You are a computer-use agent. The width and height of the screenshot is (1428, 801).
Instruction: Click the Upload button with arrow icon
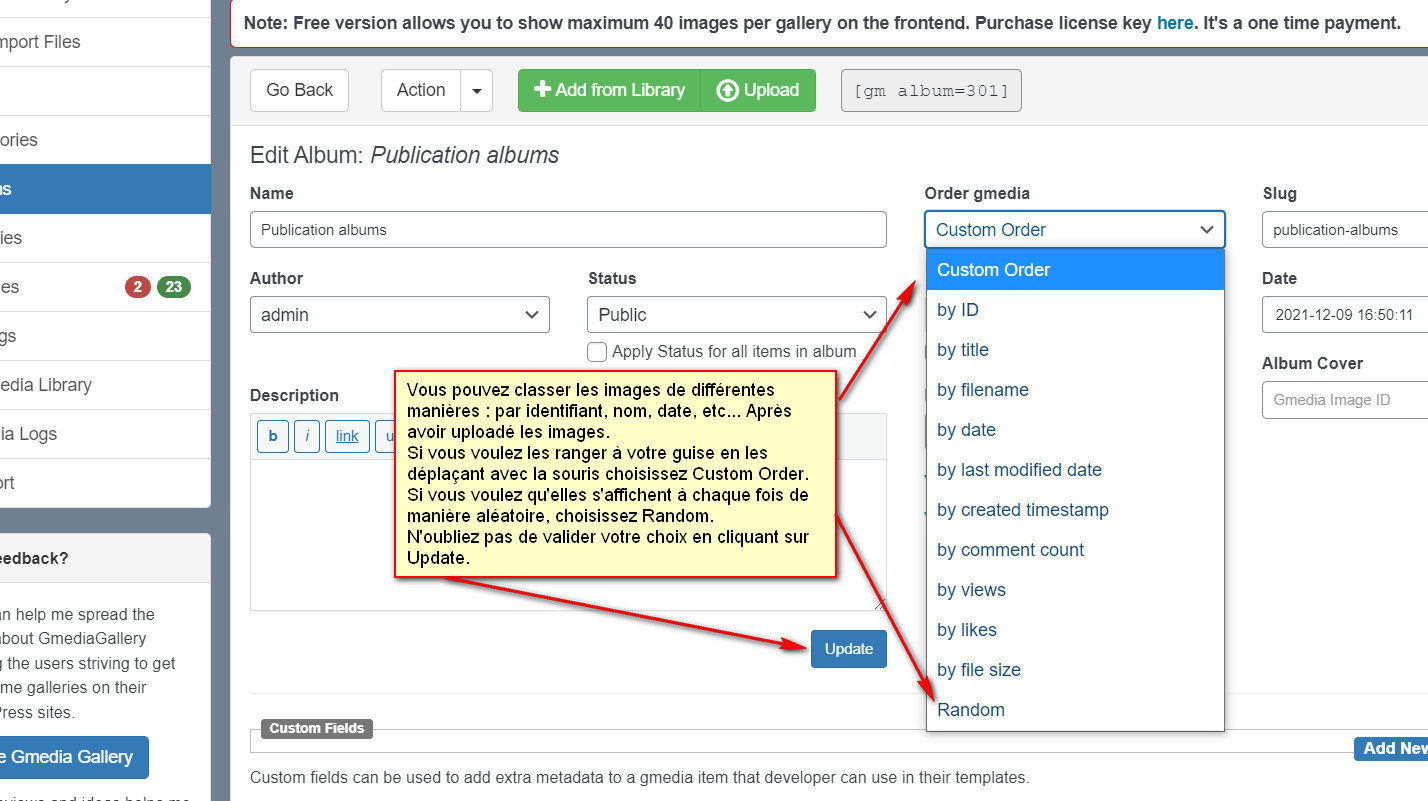pyautogui.click(x=758, y=90)
